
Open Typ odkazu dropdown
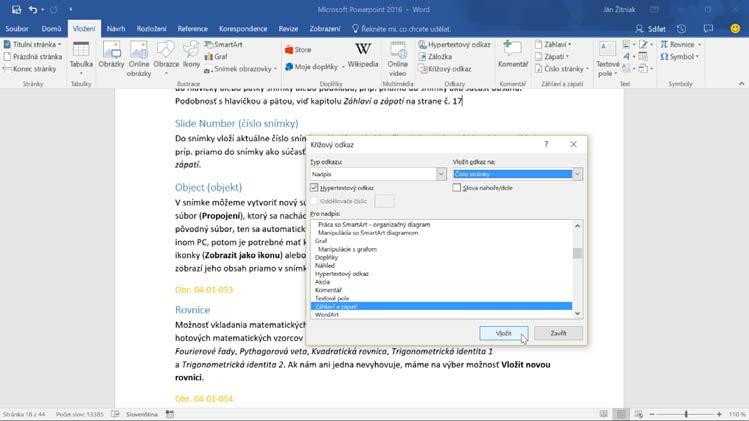click(441, 174)
